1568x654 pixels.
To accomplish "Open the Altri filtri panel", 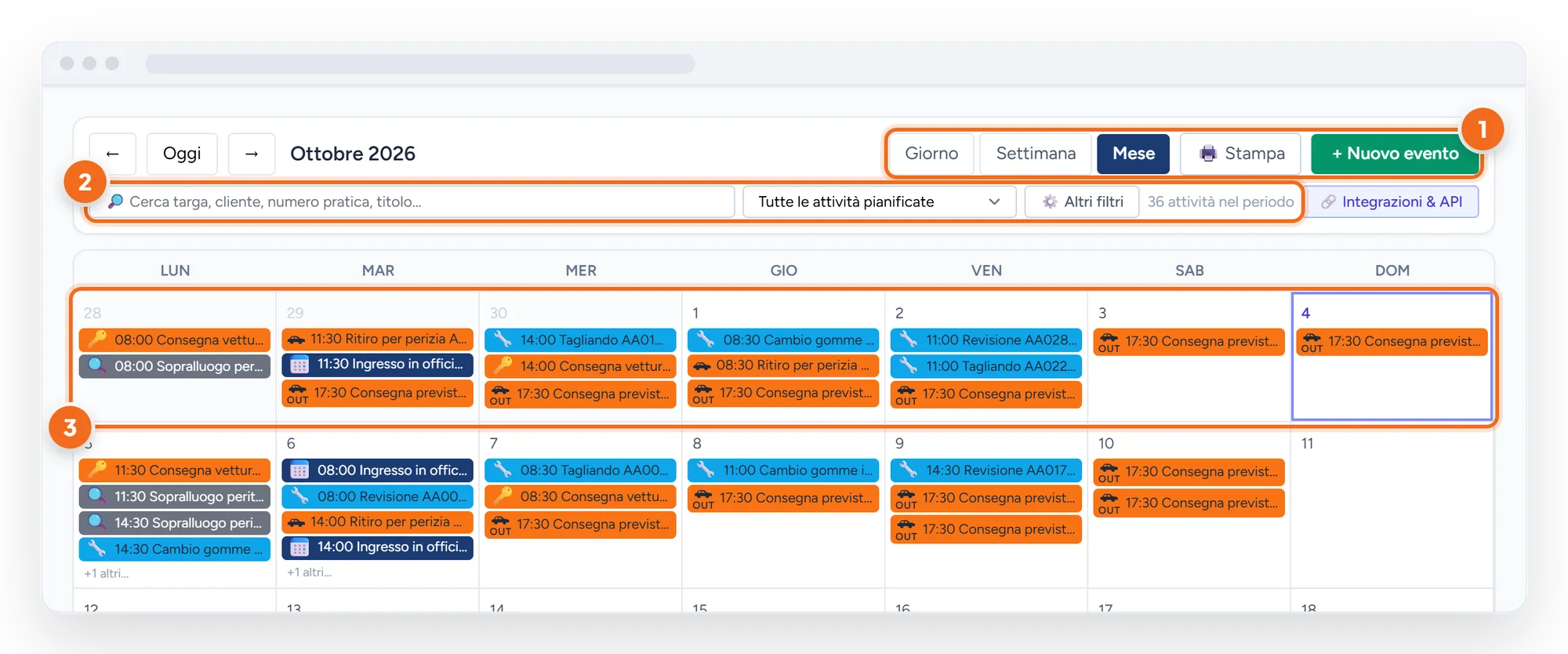I will click(x=1082, y=202).
